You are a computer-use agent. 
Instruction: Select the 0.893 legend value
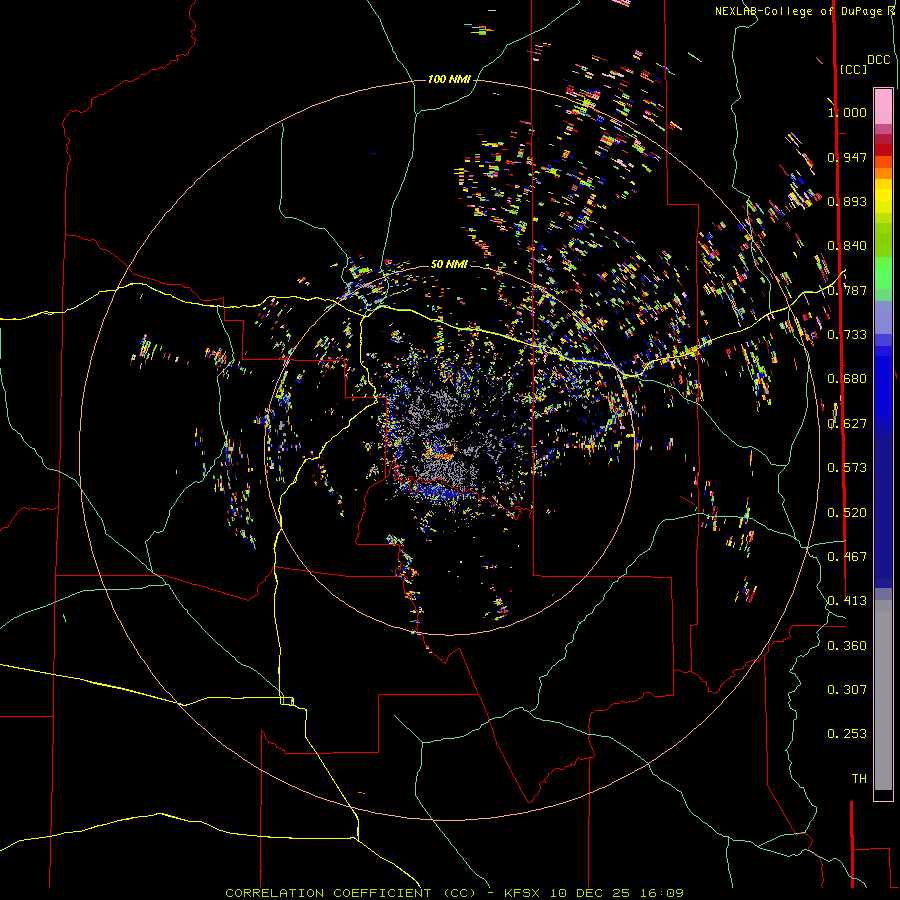pos(847,201)
